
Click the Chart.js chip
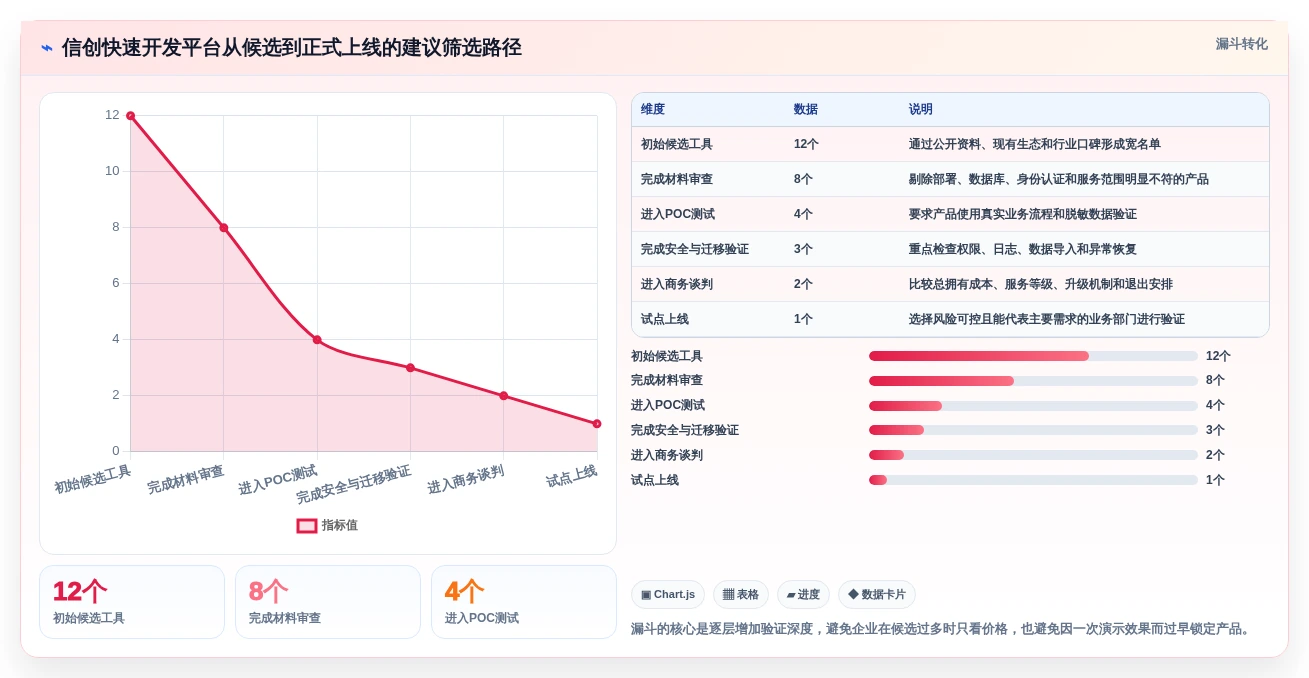pyautogui.click(x=668, y=594)
